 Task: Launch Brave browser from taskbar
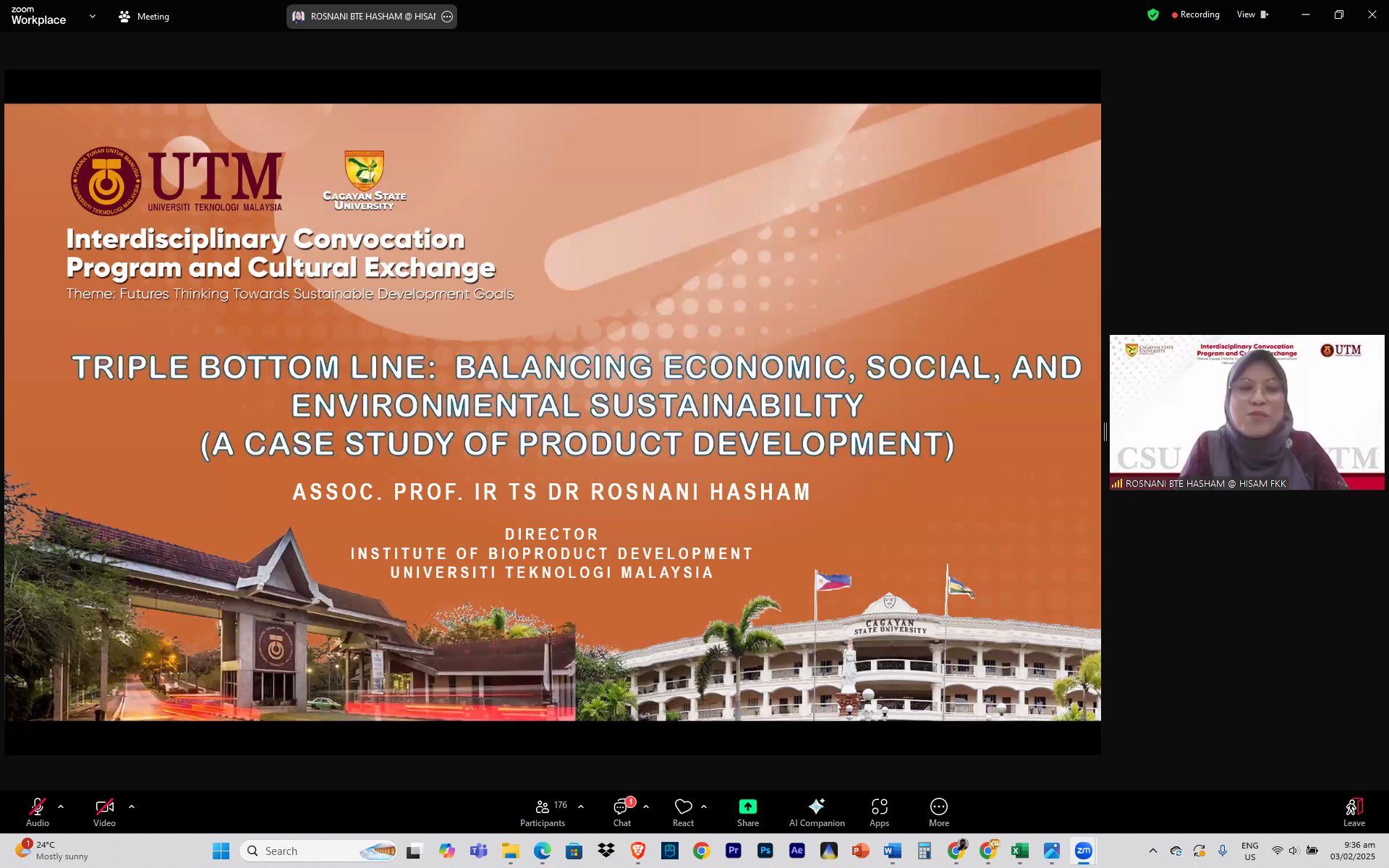tap(638, 851)
